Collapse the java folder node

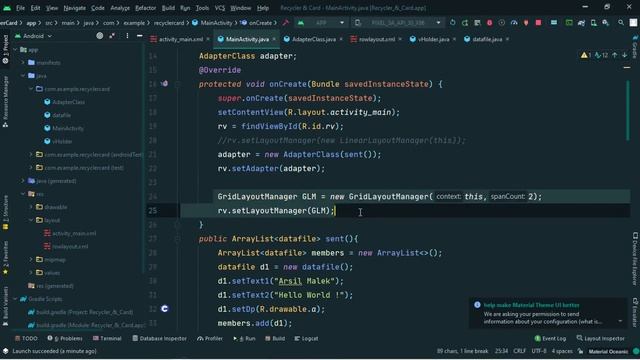[x=23, y=76]
